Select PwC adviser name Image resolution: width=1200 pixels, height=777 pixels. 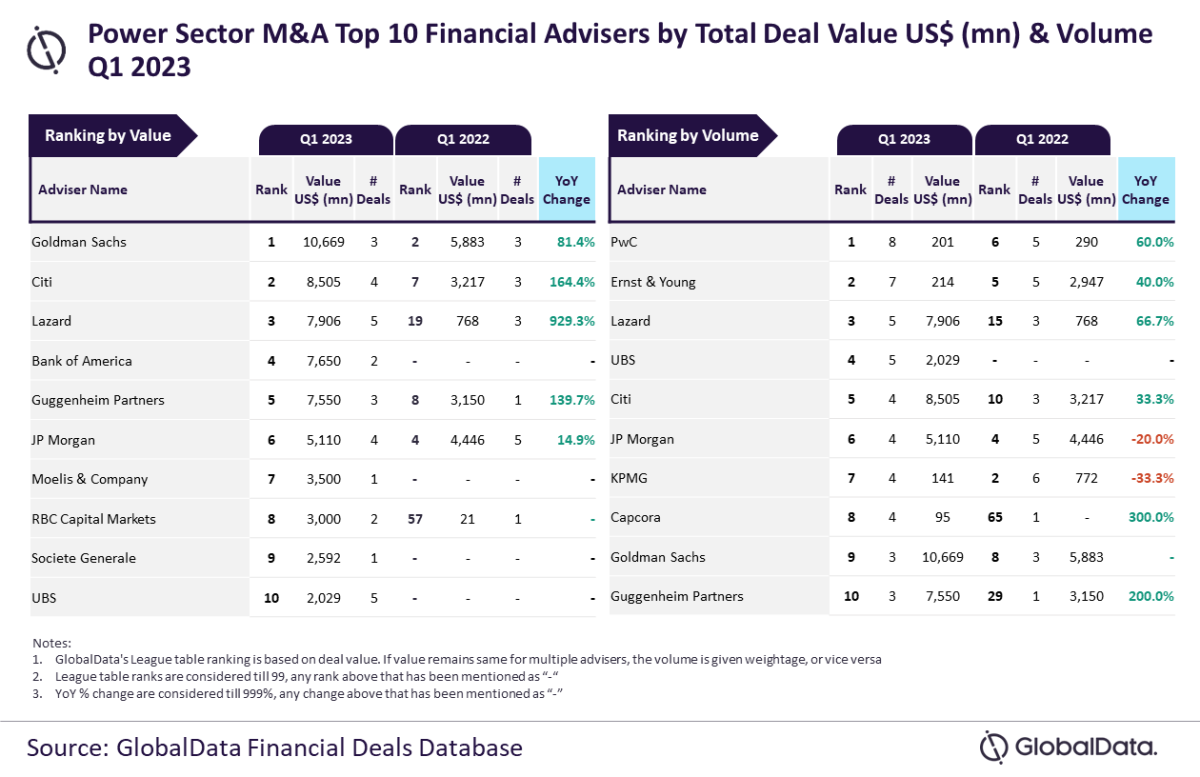624,242
